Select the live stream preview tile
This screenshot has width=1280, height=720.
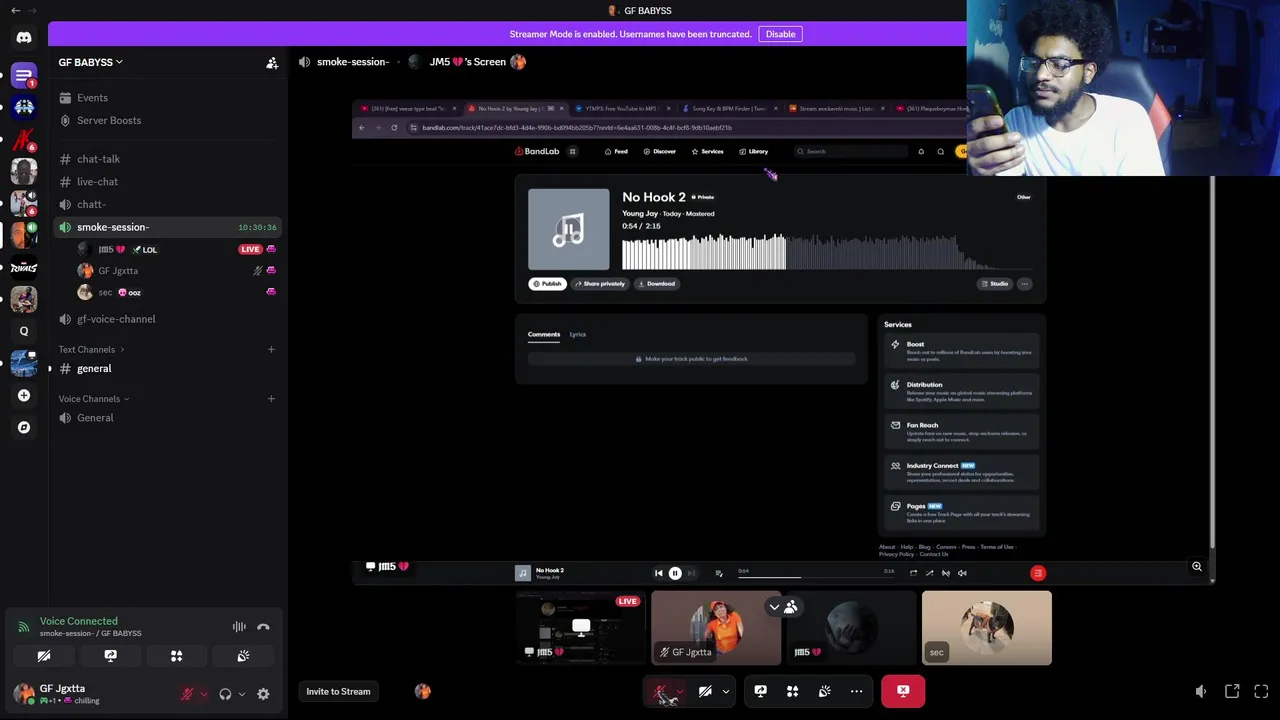click(581, 628)
